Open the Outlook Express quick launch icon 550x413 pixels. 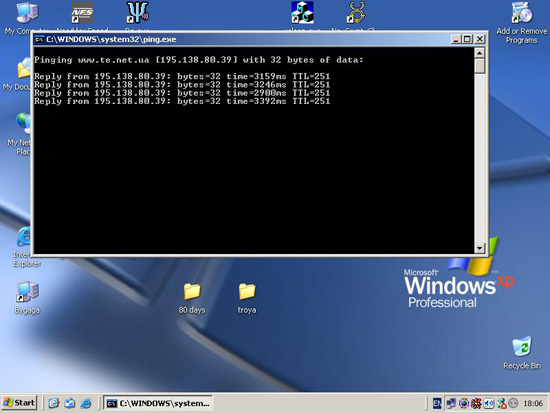click(70, 403)
